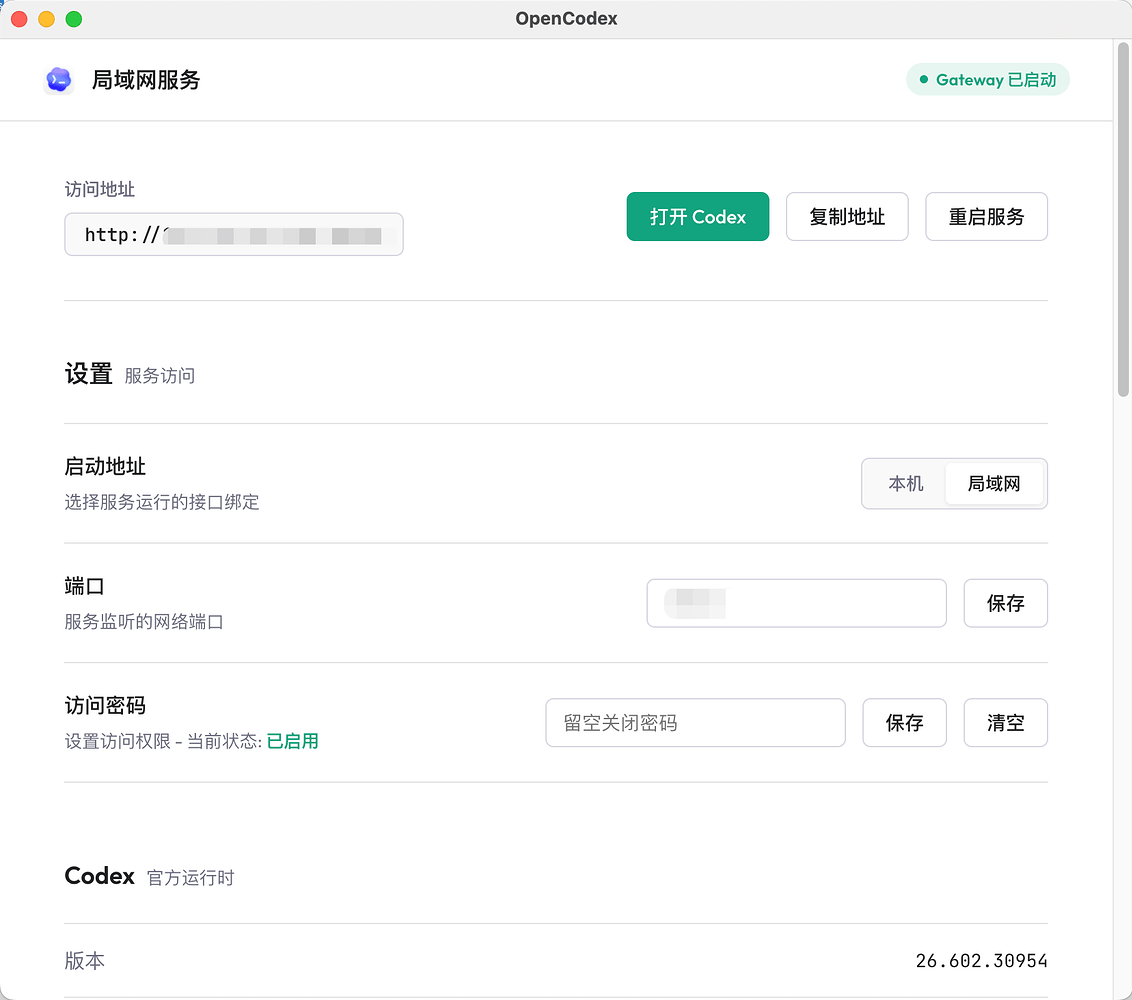Click the 端口 port input field
1132x1000 pixels.
pos(796,603)
